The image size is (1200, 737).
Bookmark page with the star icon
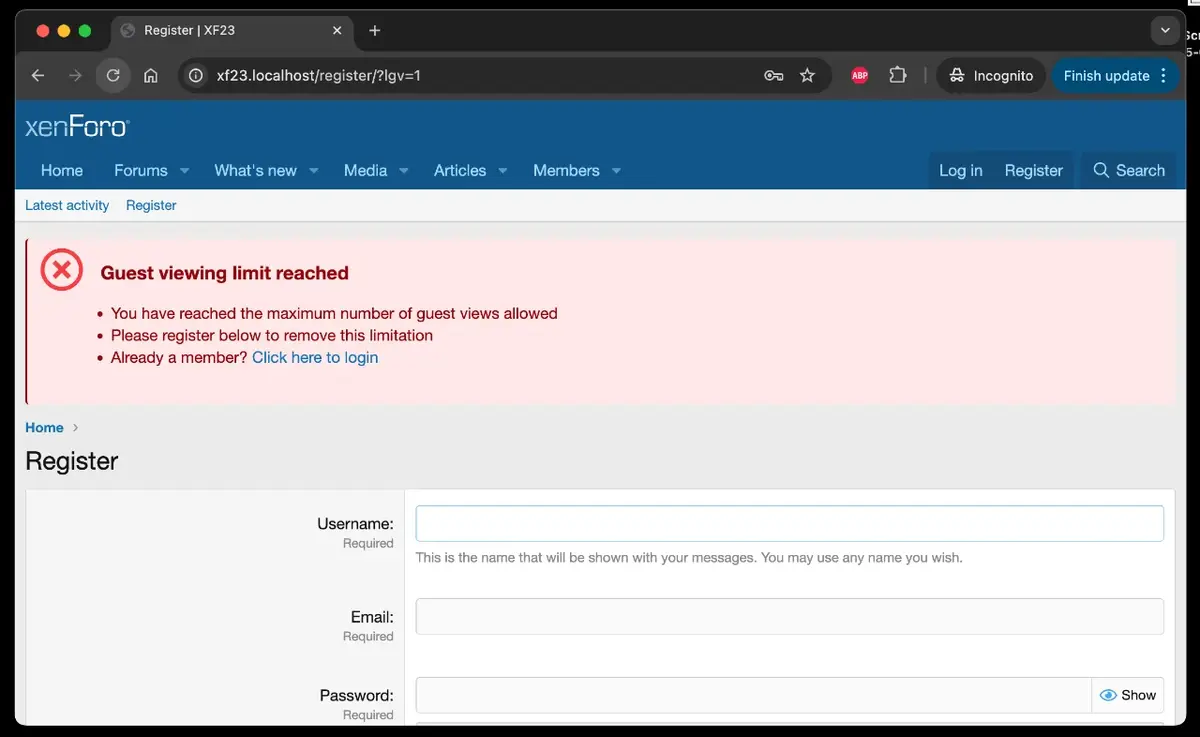pyautogui.click(x=807, y=75)
